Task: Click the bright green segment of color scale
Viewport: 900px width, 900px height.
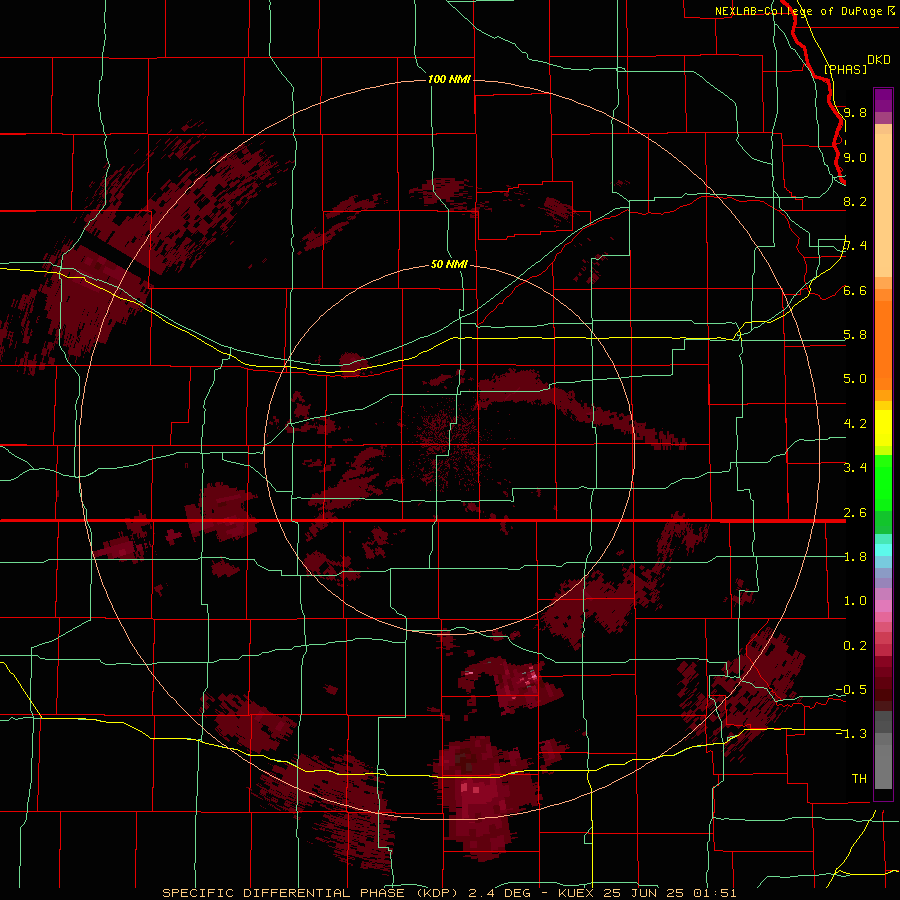Action: [883, 482]
